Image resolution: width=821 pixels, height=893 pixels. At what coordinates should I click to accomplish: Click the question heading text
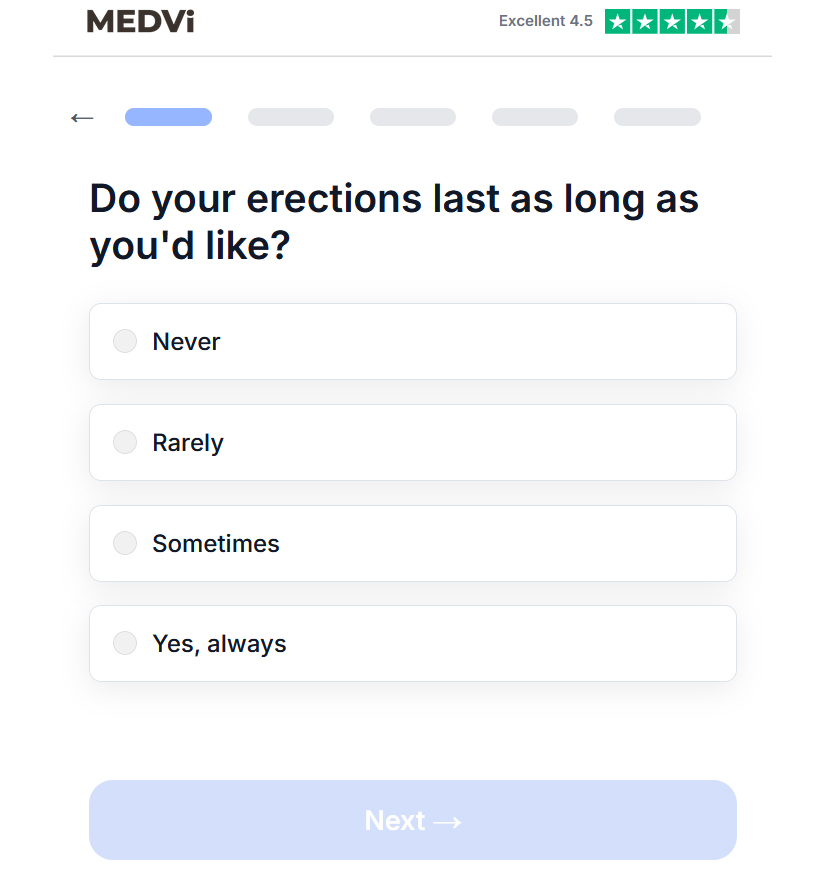(x=394, y=222)
